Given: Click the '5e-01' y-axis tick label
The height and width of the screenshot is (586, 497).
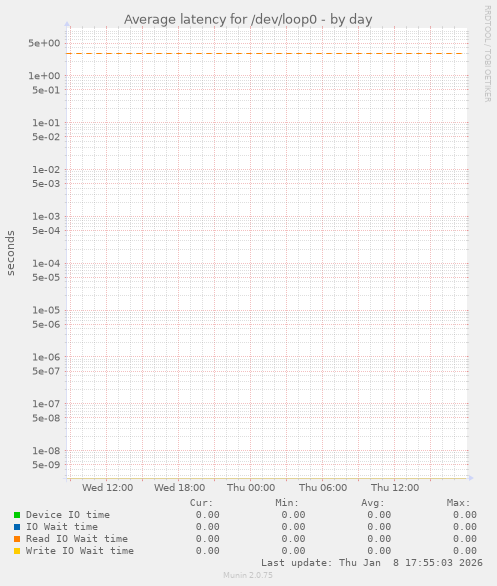Looking at the screenshot, I should pos(46,90).
